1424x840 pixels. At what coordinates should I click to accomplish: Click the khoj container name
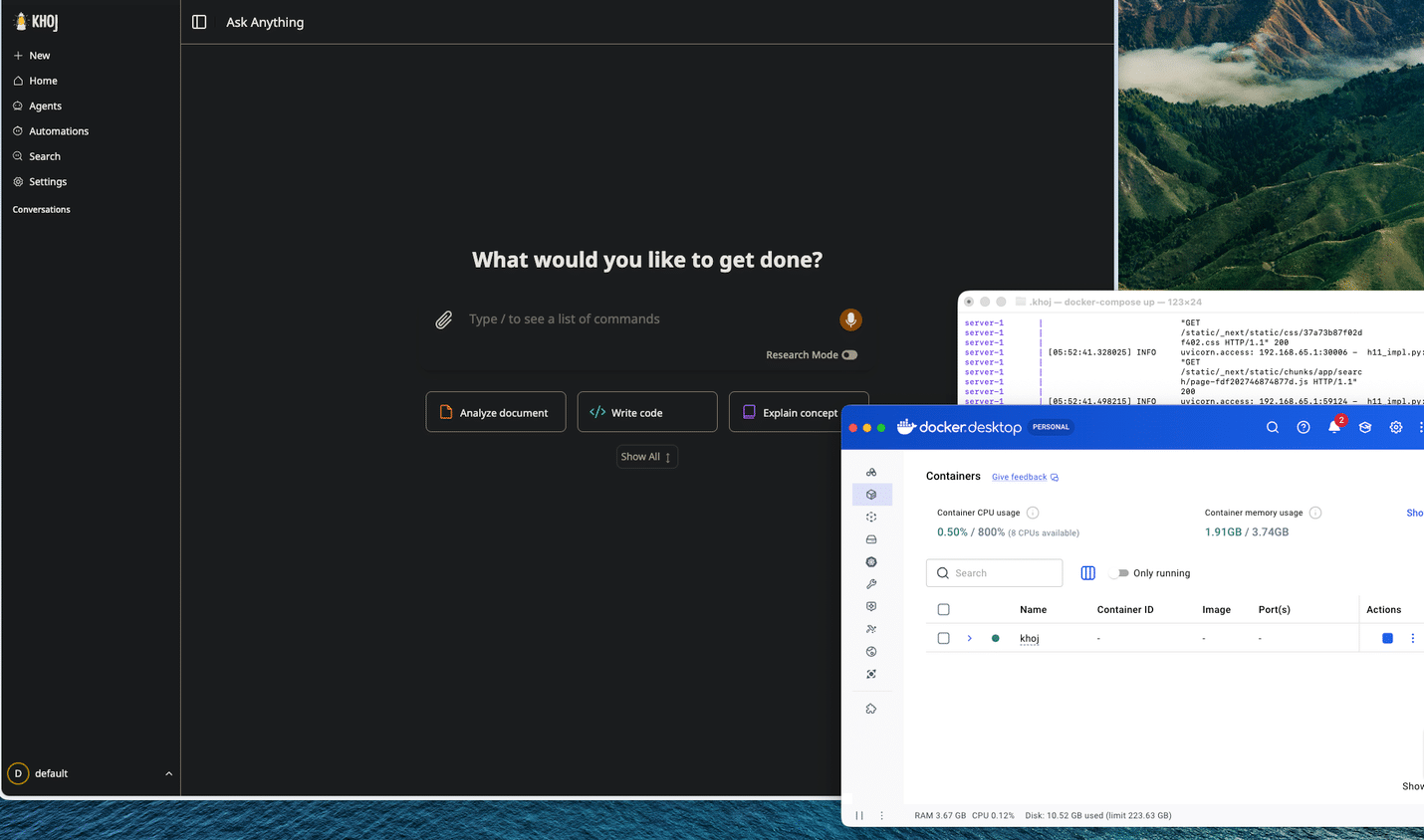1030,638
